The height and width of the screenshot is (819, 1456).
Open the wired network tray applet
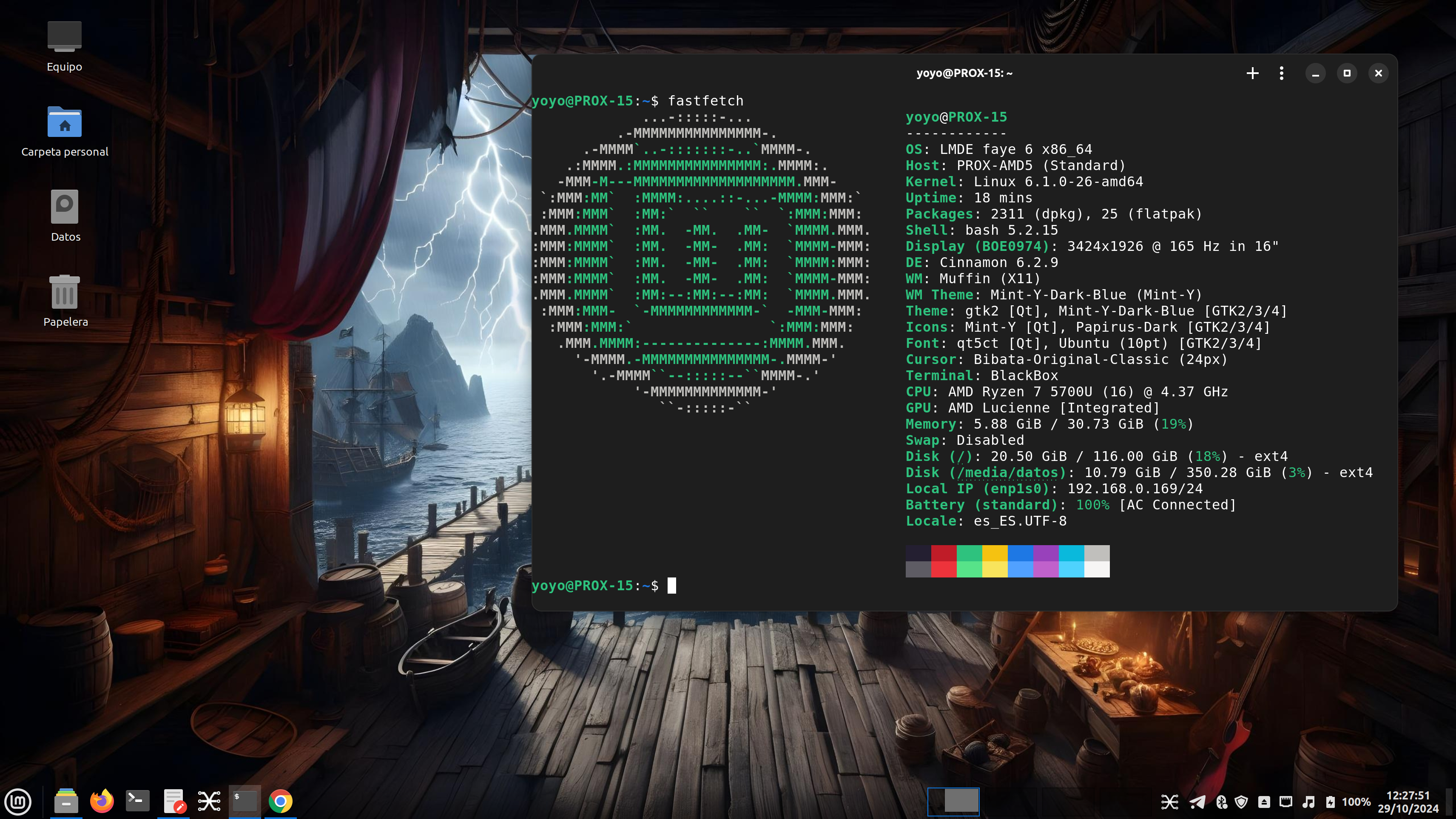tap(1286, 802)
